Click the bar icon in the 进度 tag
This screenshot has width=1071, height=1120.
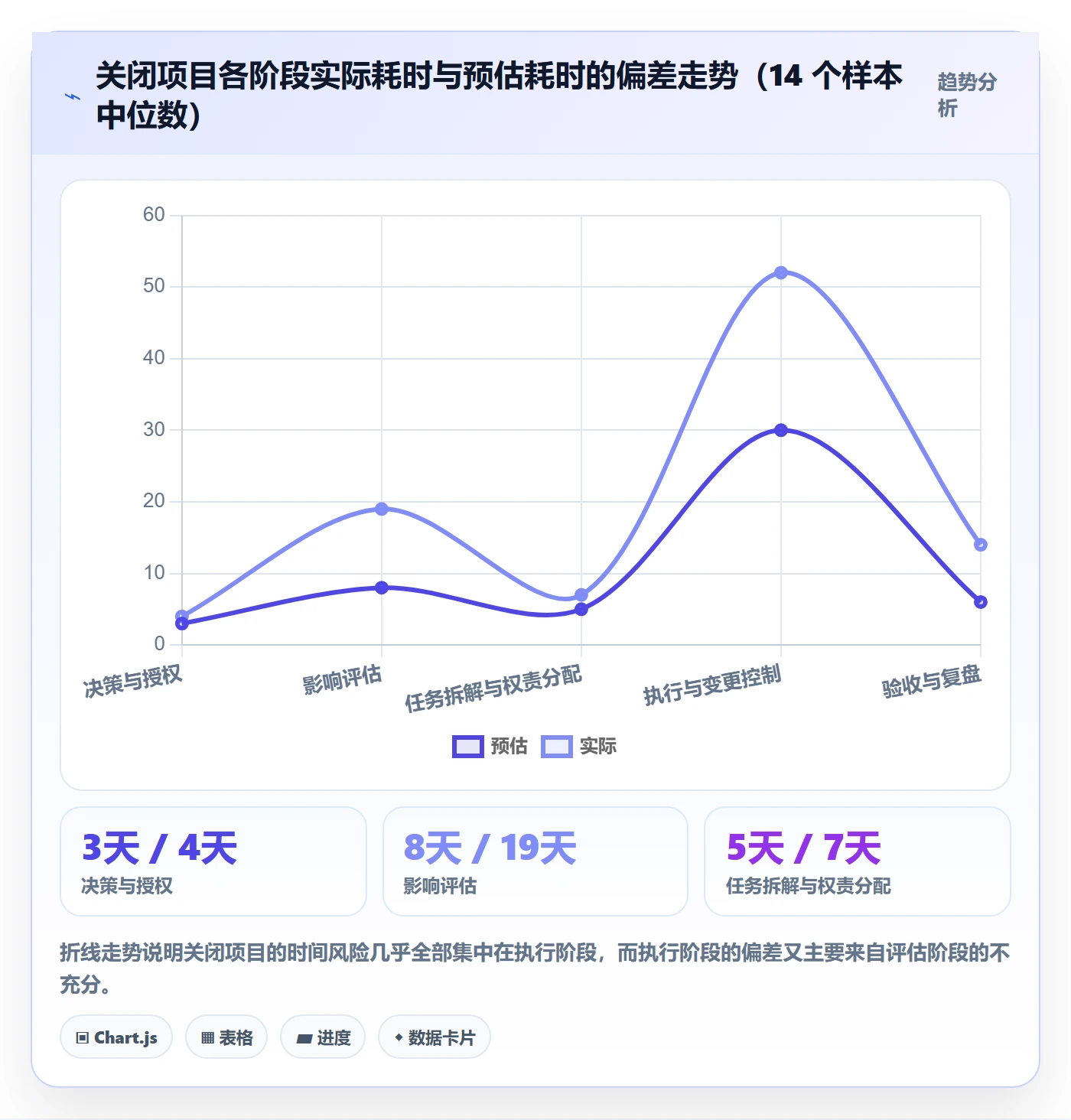click(x=304, y=1038)
